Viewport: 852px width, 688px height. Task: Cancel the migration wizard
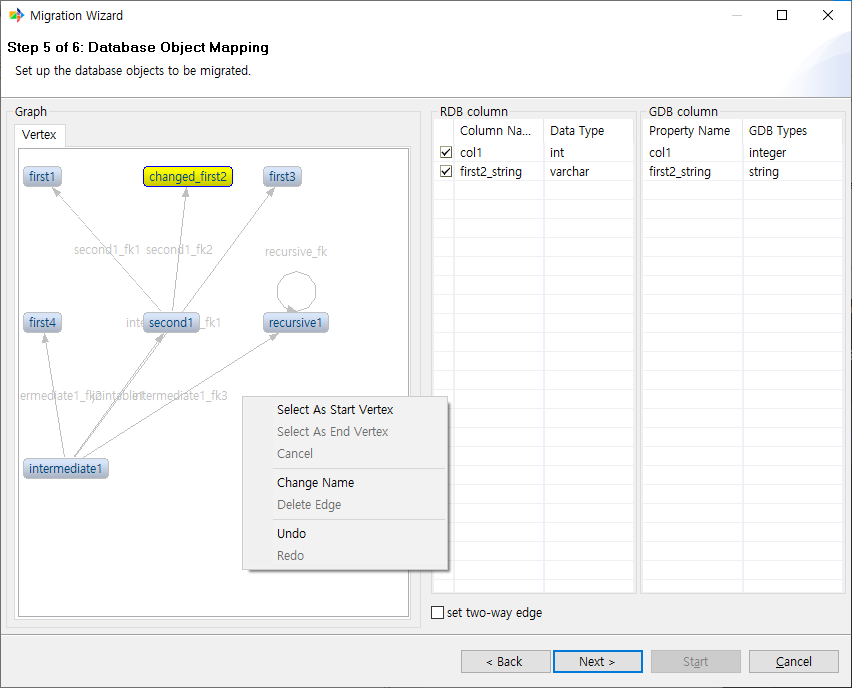[793, 662]
